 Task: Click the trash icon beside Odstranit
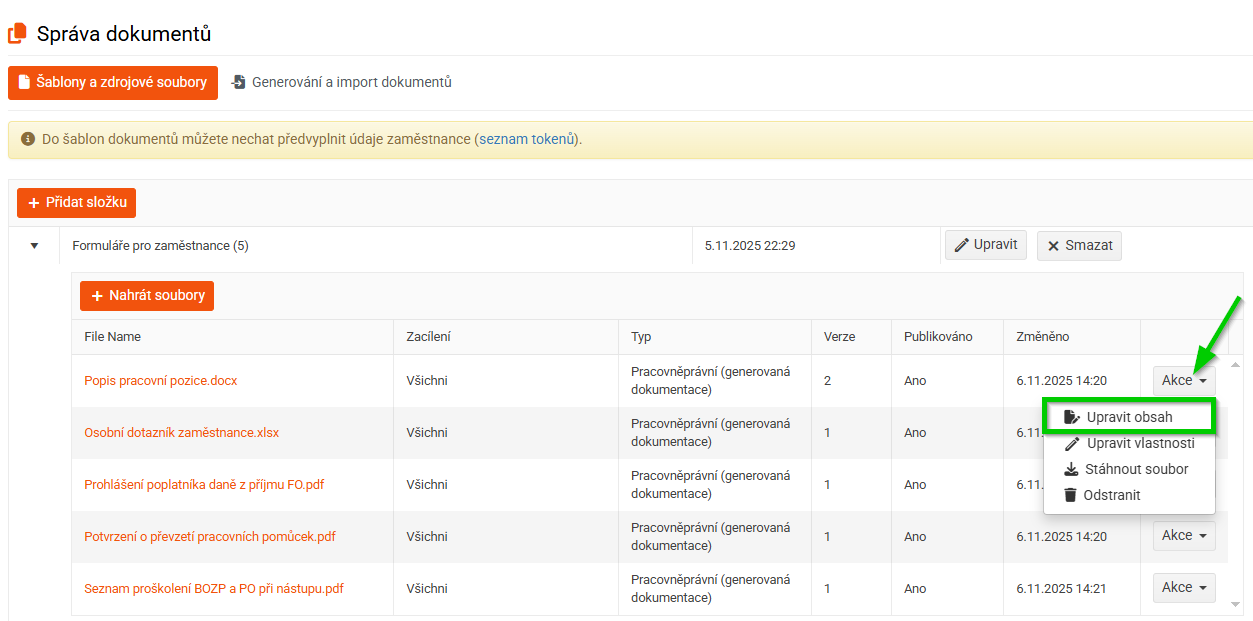coord(1070,495)
